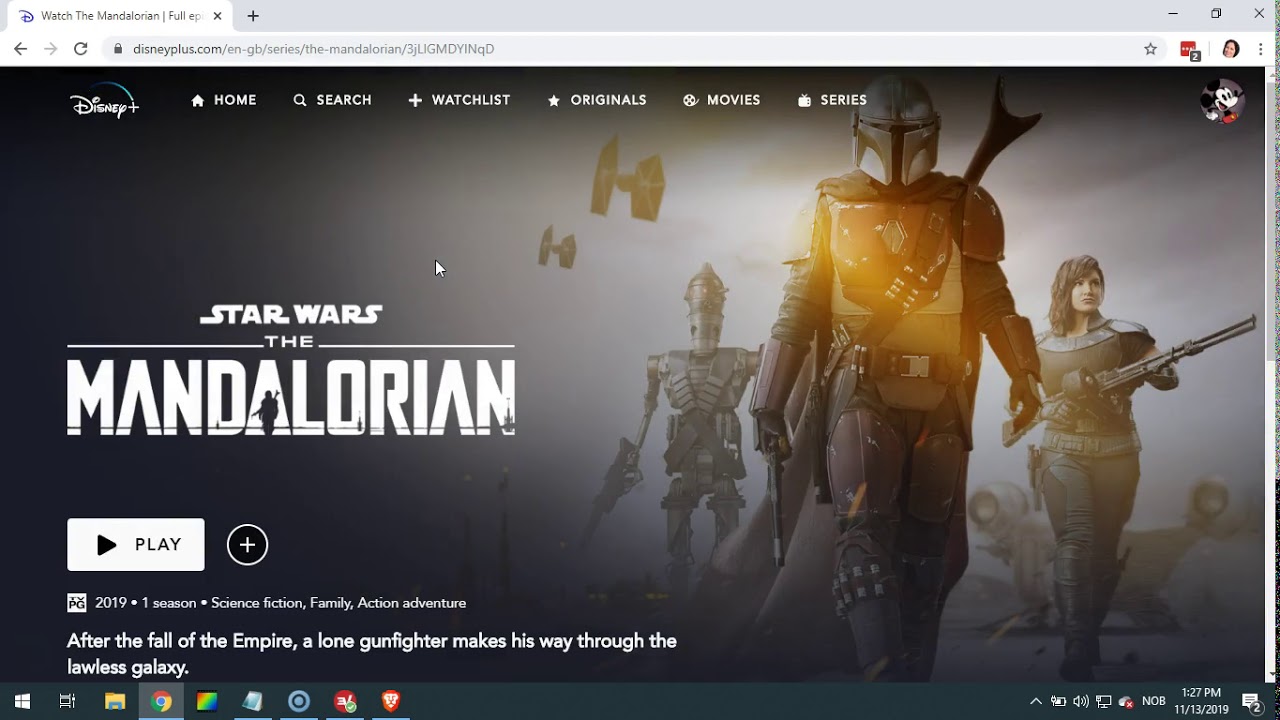Click the battery tray icon
This screenshot has width=1280, height=720.
1058,701
